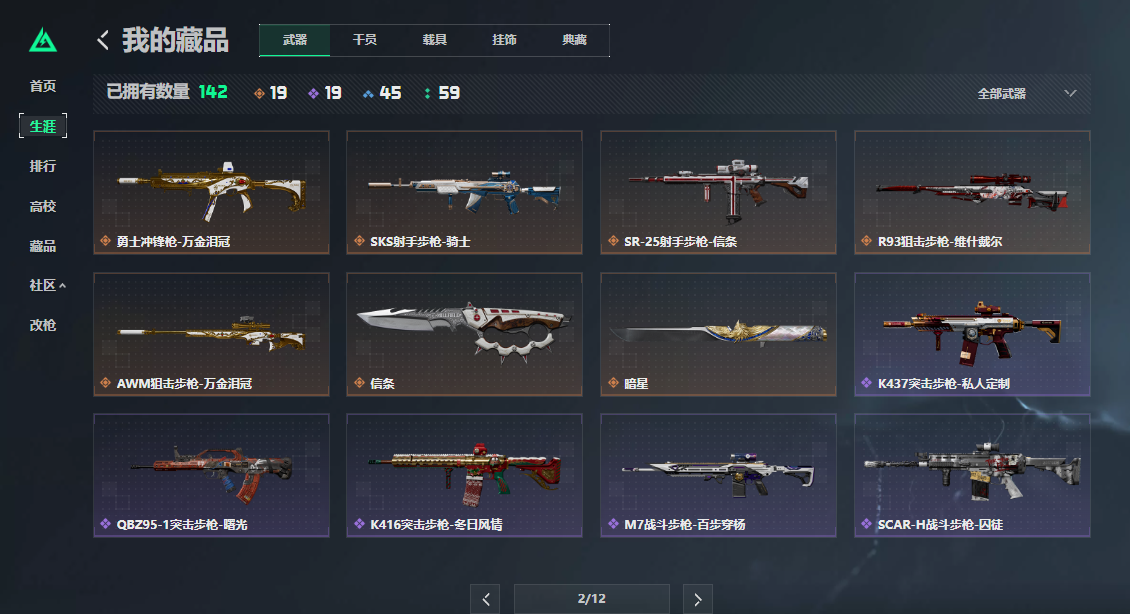Open 改枪 in the sidebar
Image resolution: width=1130 pixels, height=614 pixels.
coord(43,325)
